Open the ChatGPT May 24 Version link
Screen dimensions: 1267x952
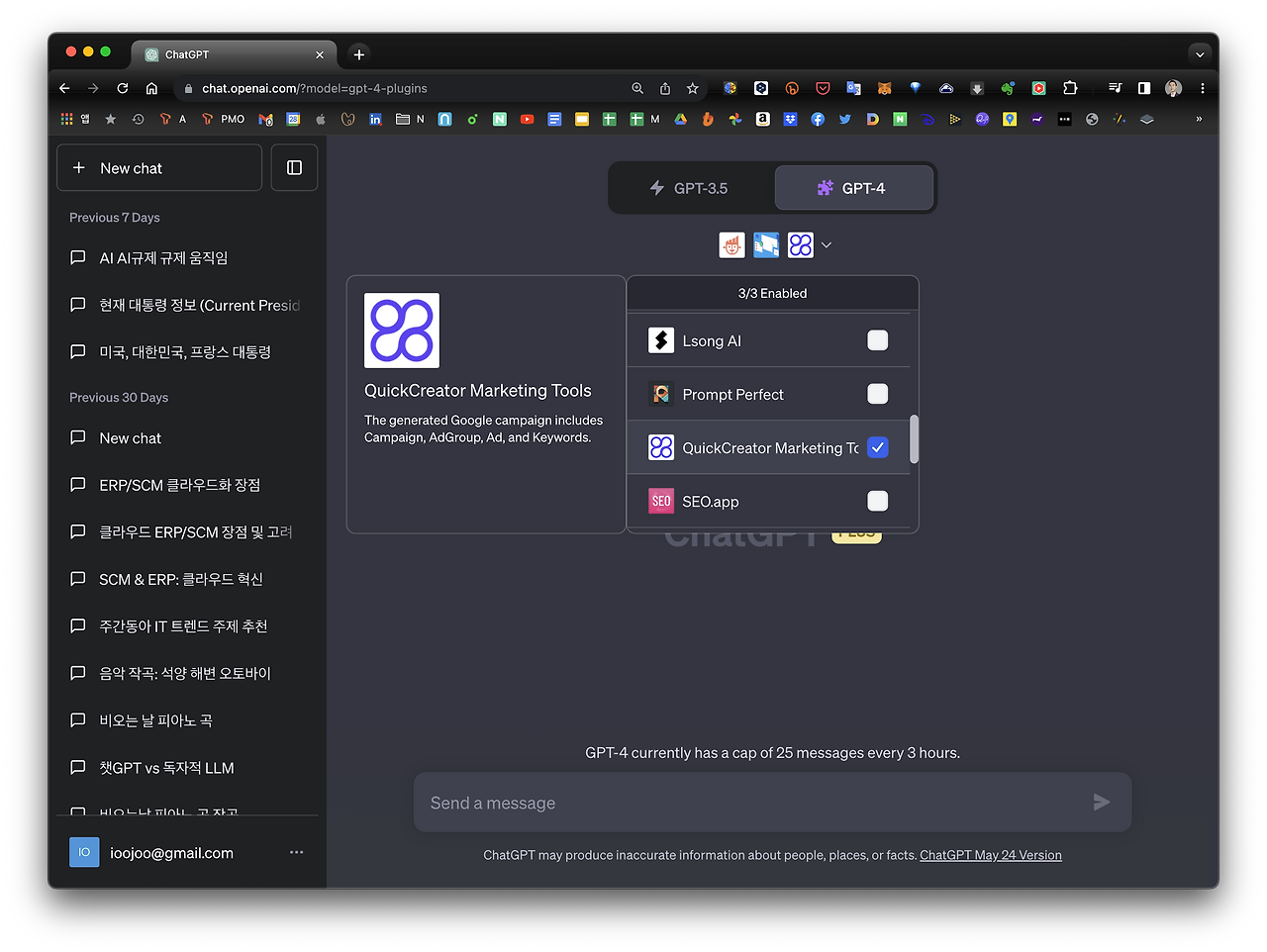point(991,855)
